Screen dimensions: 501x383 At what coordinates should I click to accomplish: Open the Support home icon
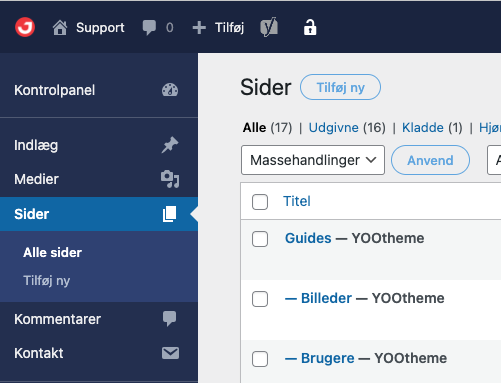tap(60, 28)
